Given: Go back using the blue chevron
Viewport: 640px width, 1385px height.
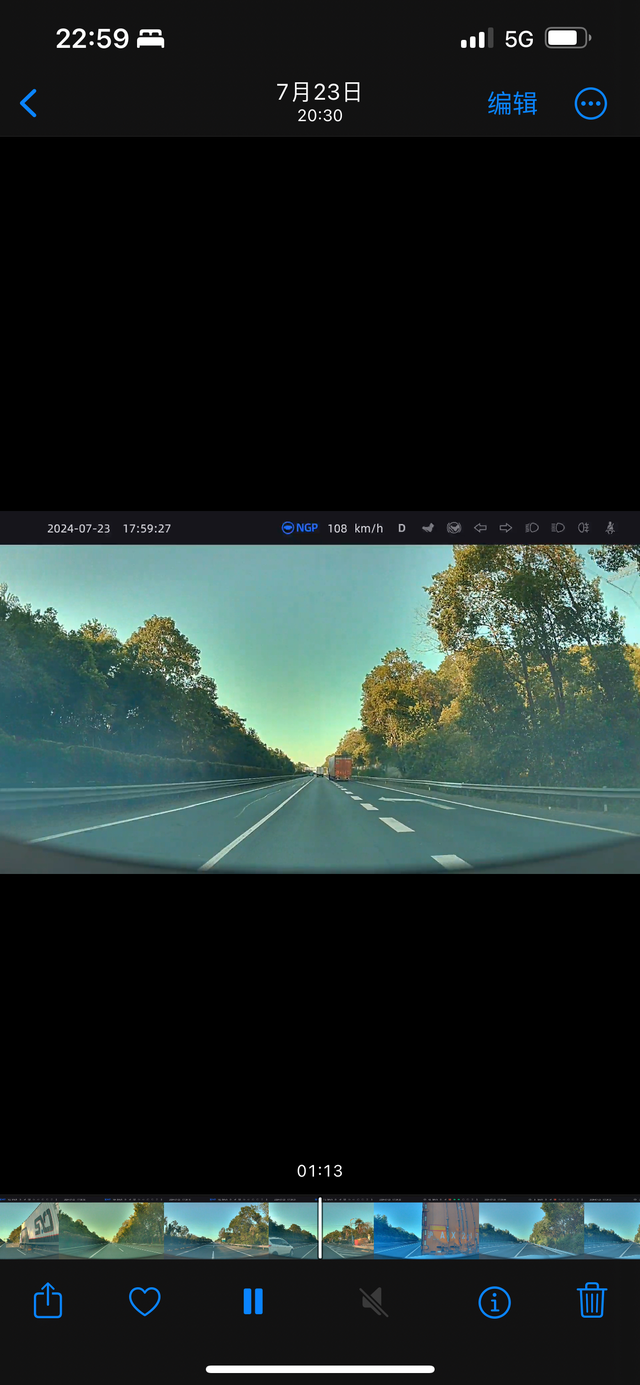Looking at the screenshot, I should click(29, 103).
